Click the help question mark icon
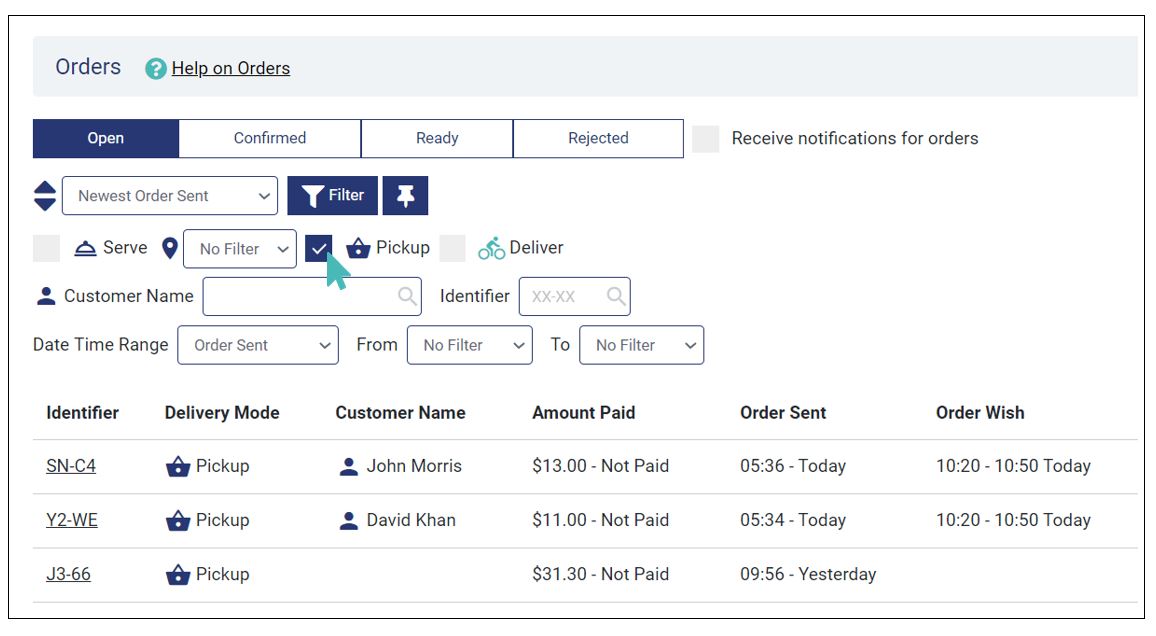The width and height of the screenshot is (1156, 636). [x=156, y=69]
